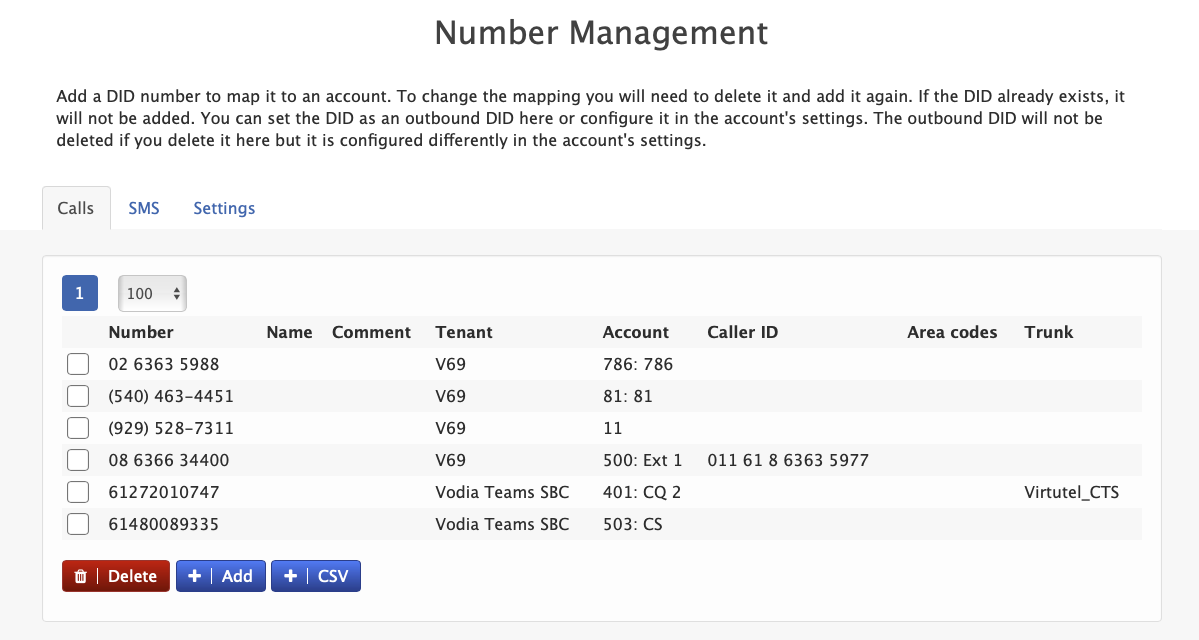Click the Account column header
This screenshot has width=1199, height=640.
(635, 332)
